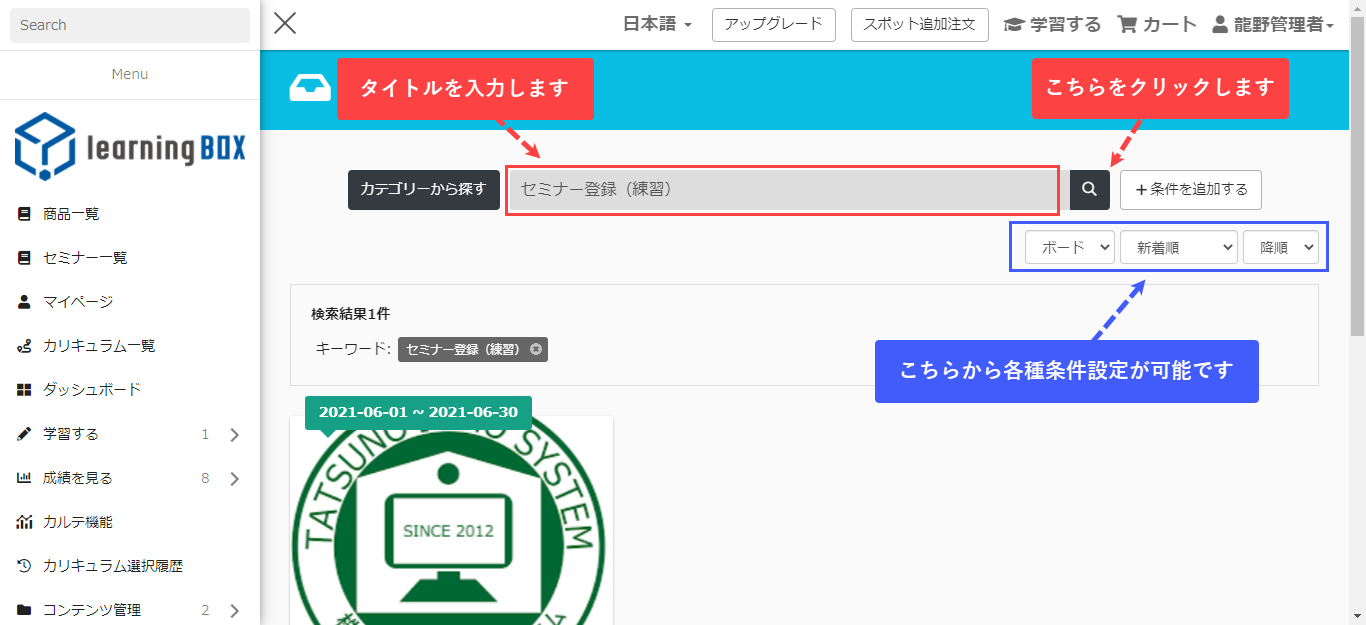Open セミナー一覧 in the sidebar menu

(x=84, y=258)
